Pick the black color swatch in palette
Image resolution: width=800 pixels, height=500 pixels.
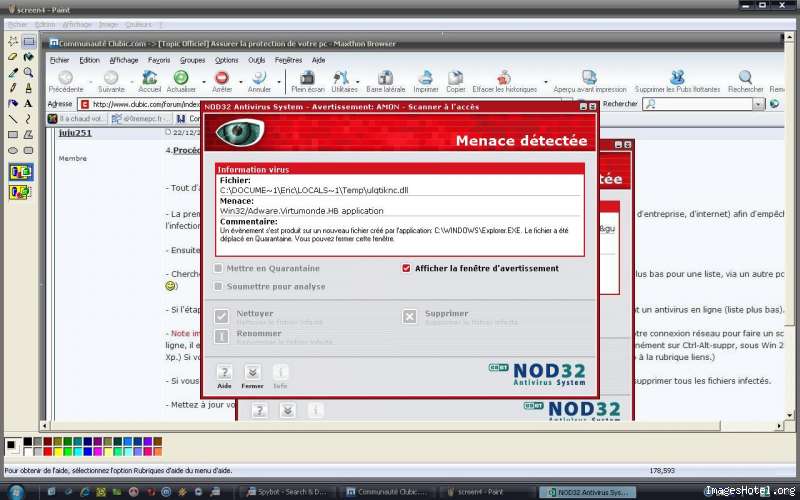pos(28,441)
